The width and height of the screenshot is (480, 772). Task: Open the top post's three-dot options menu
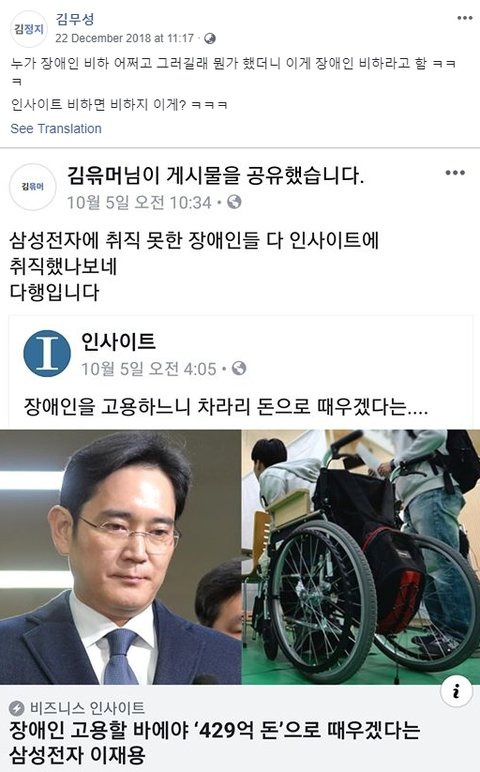tap(464, 18)
